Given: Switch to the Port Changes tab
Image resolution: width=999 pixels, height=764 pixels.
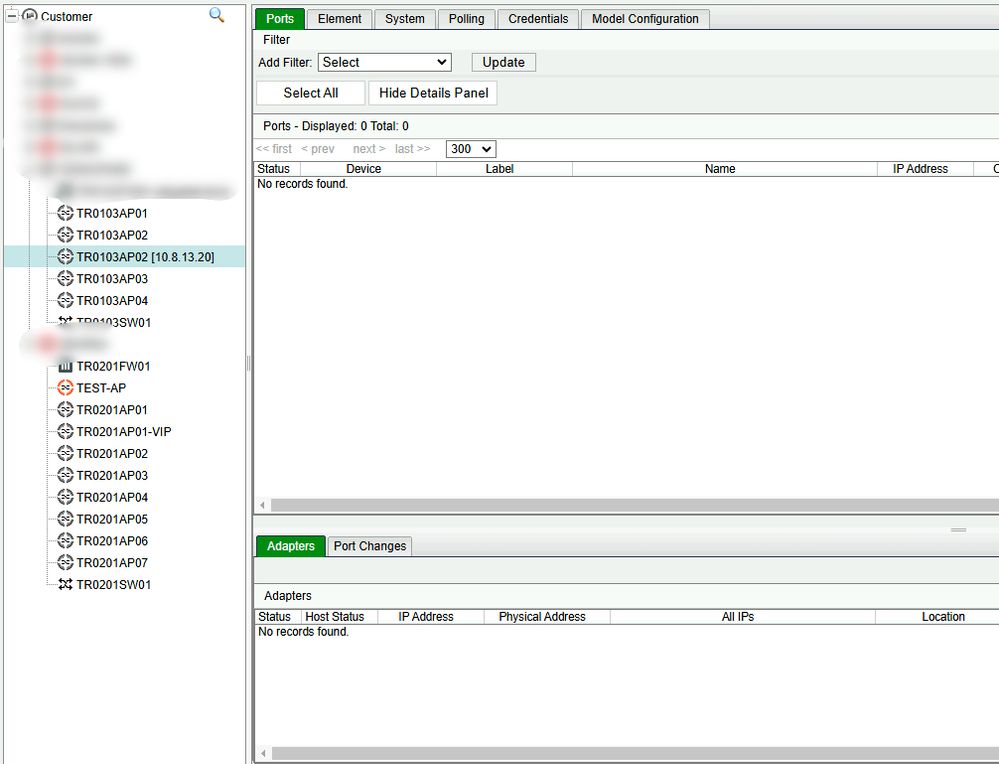Looking at the screenshot, I should click(x=370, y=546).
